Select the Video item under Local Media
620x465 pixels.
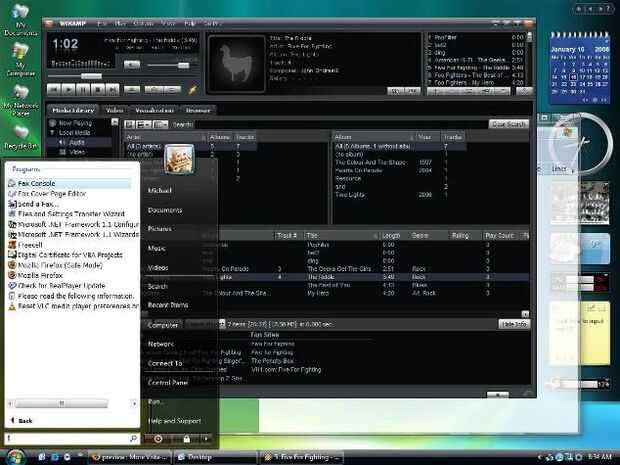click(x=77, y=151)
